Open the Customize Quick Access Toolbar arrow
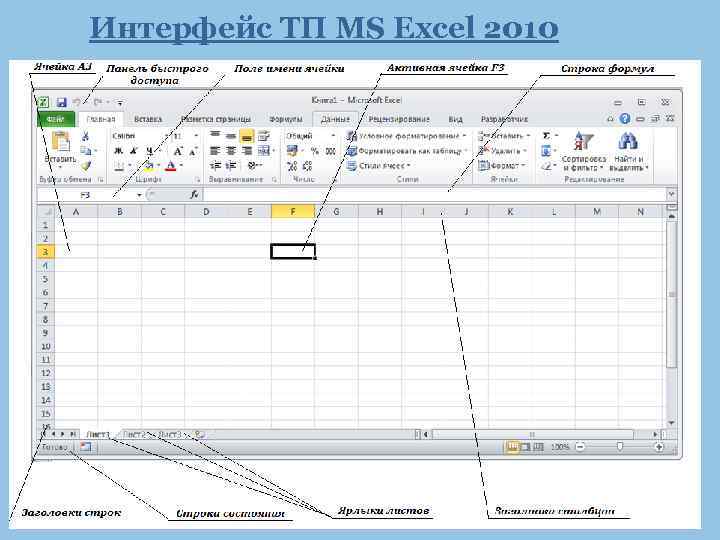Viewport: 720px width, 540px height. [x=120, y=103]
